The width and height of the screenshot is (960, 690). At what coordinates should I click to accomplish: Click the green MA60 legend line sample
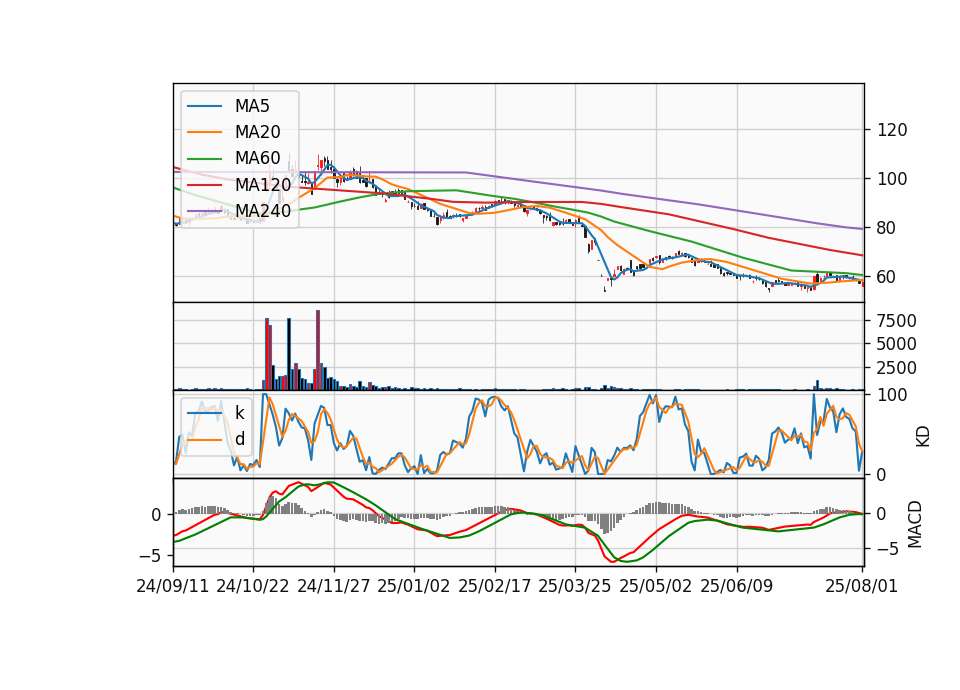tap(204, 158)
